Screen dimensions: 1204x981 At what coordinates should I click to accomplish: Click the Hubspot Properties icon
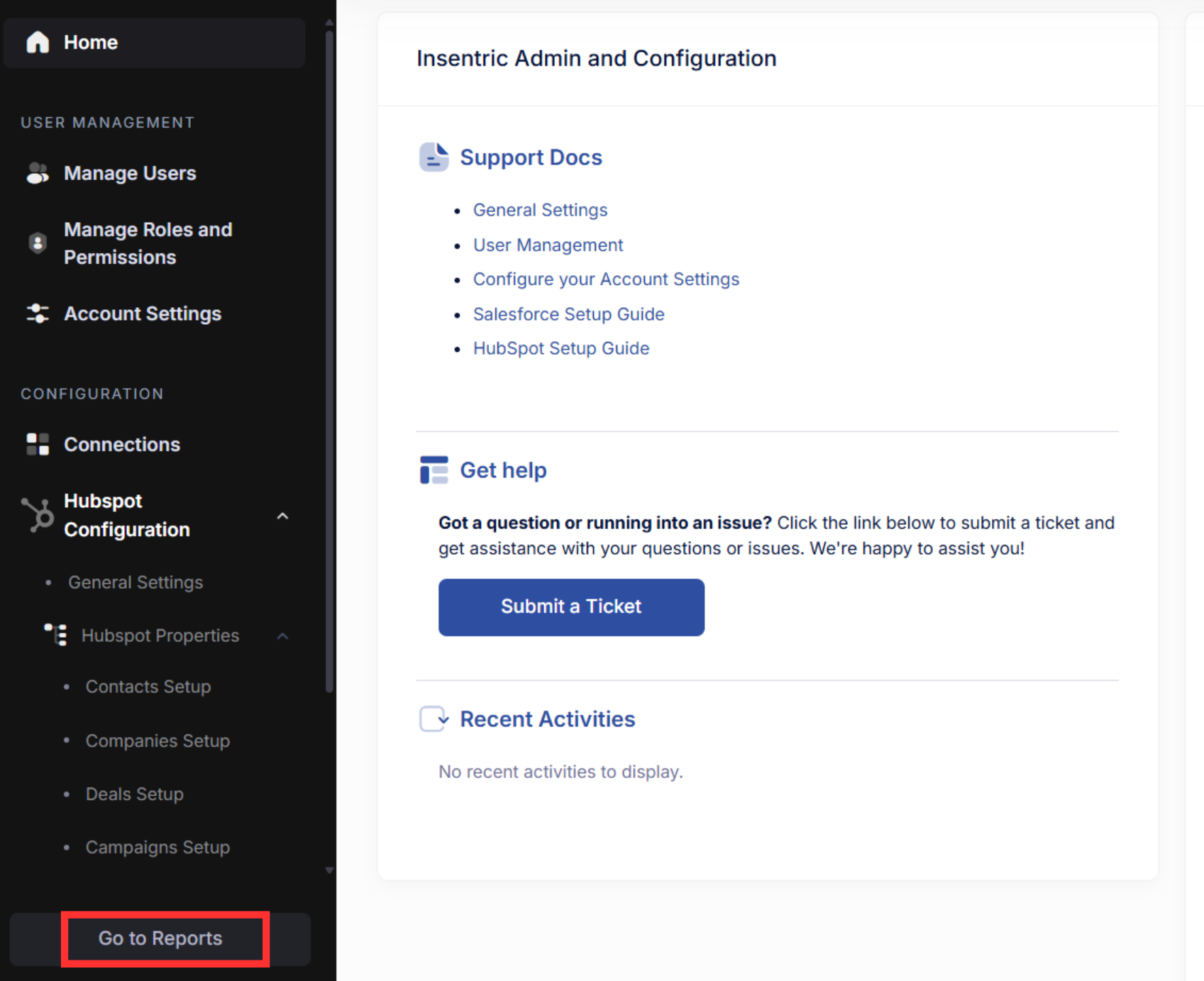tap(57, 635)
